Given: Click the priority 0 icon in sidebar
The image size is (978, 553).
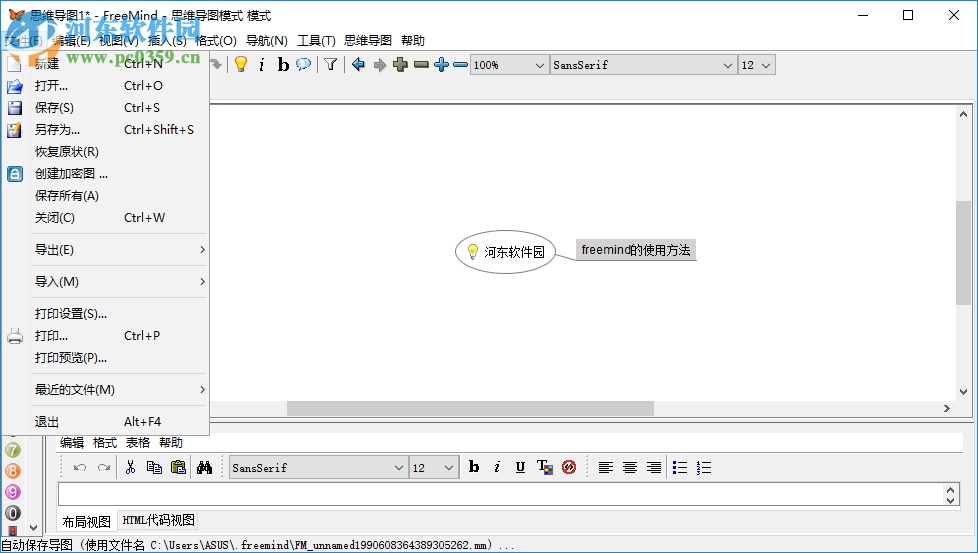Looking at the screenshot, I should coord(13,513).
